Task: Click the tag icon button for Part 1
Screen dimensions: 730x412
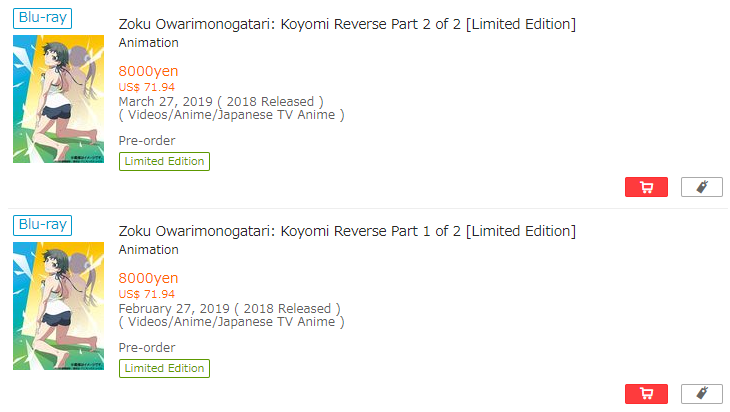Action: 701,394
